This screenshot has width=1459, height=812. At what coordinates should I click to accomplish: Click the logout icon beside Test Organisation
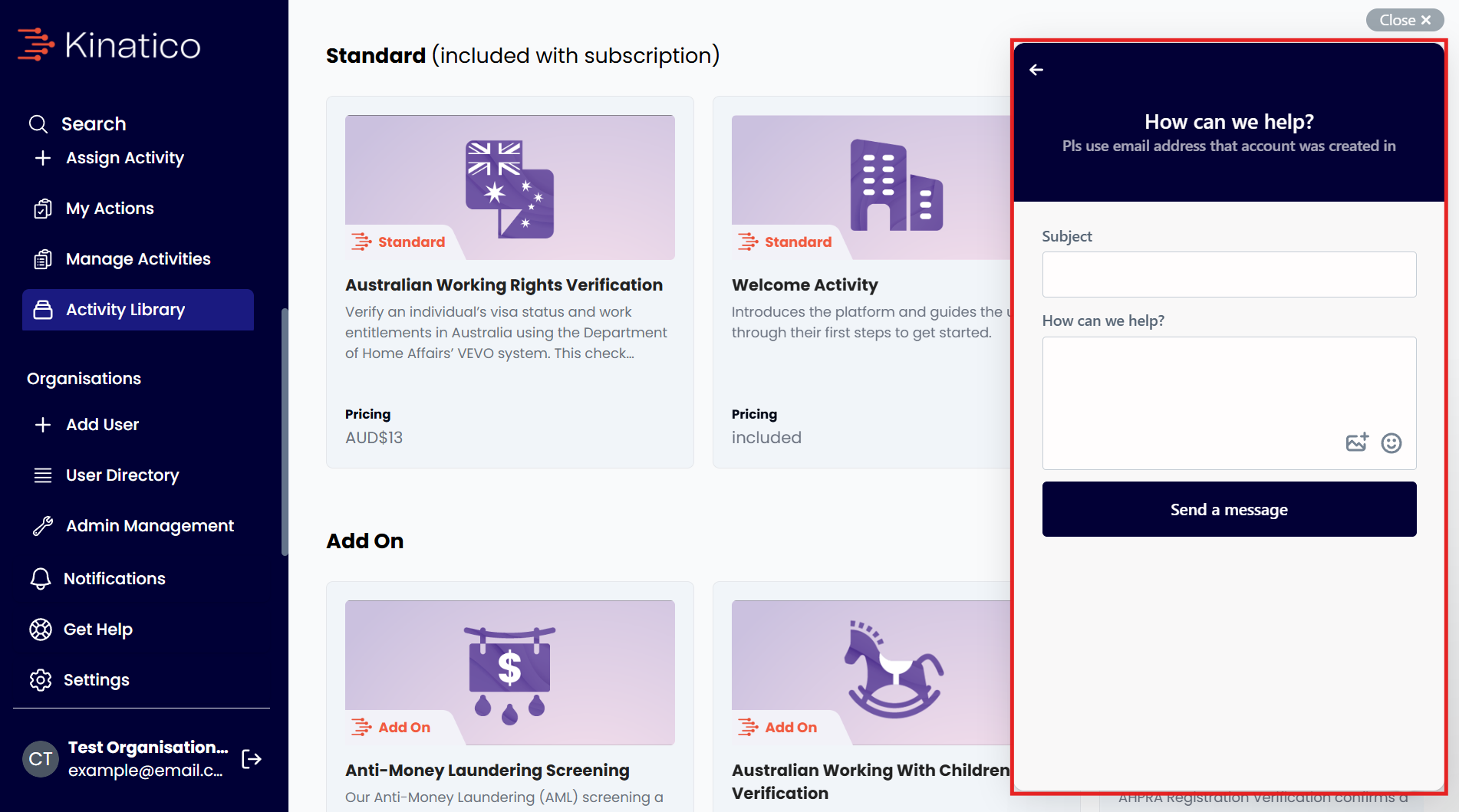click(252, 759)
